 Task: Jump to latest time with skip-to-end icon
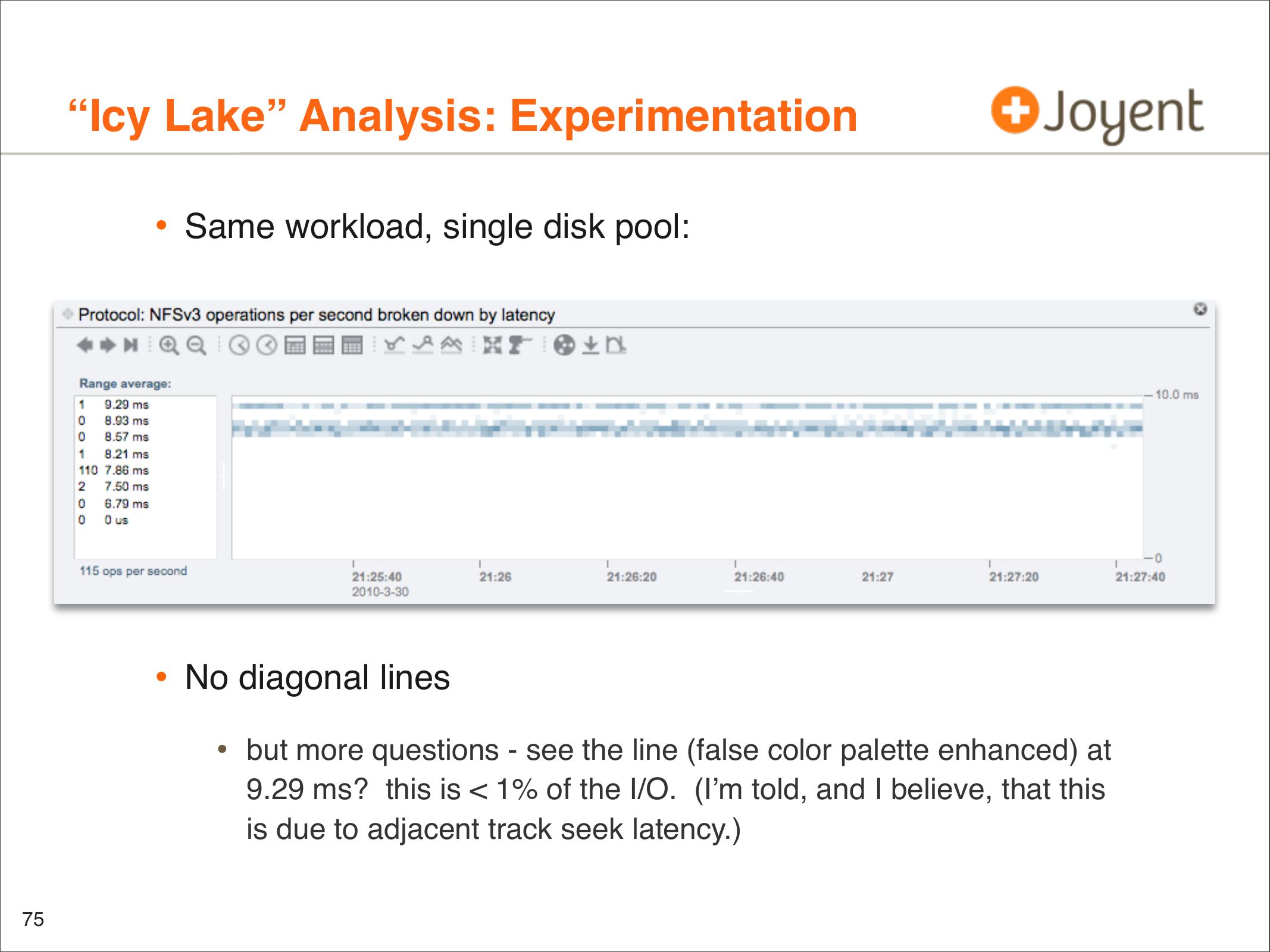coord(131,345)
